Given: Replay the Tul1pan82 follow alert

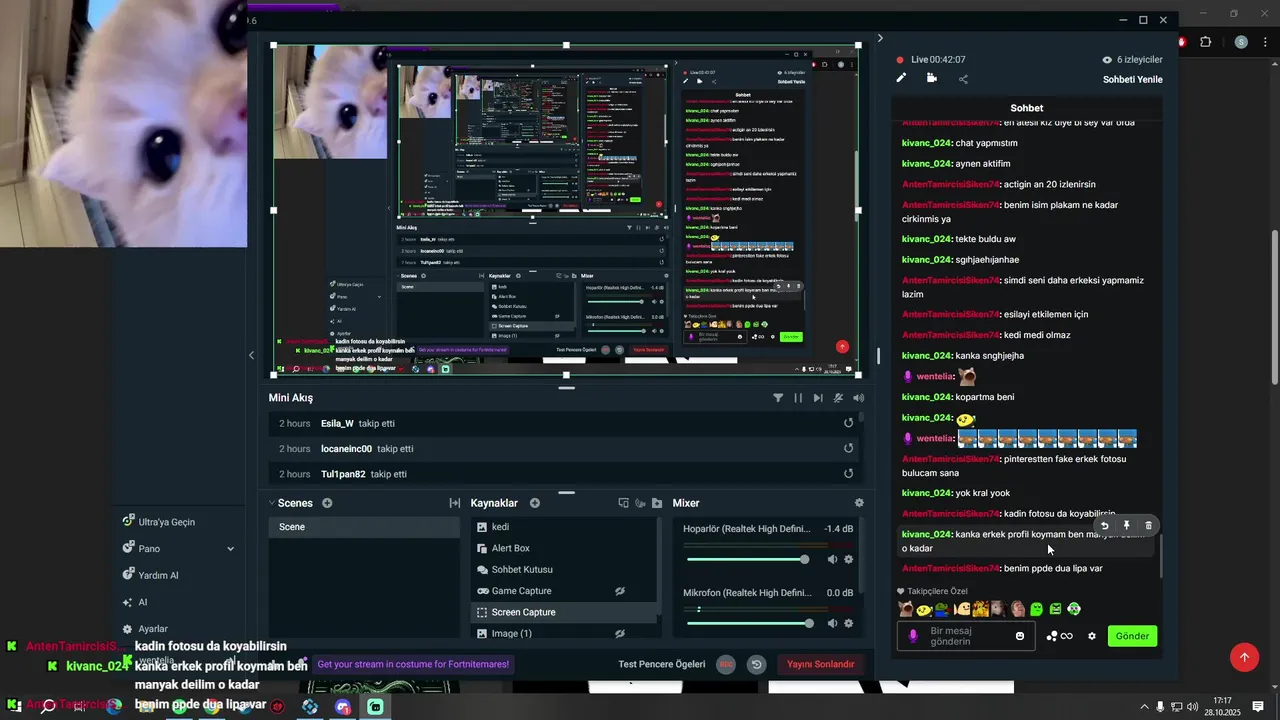Looking at the screenshot, I should [x=848, y=474].
